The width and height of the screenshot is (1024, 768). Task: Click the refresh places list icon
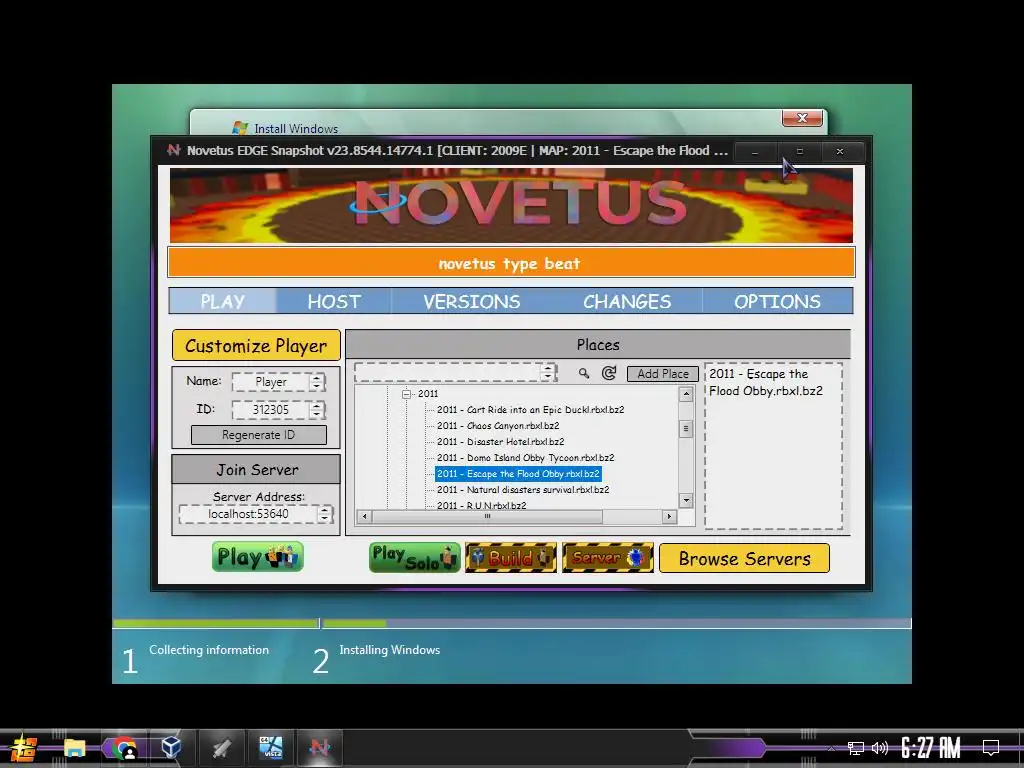click(x=609, y=373)
